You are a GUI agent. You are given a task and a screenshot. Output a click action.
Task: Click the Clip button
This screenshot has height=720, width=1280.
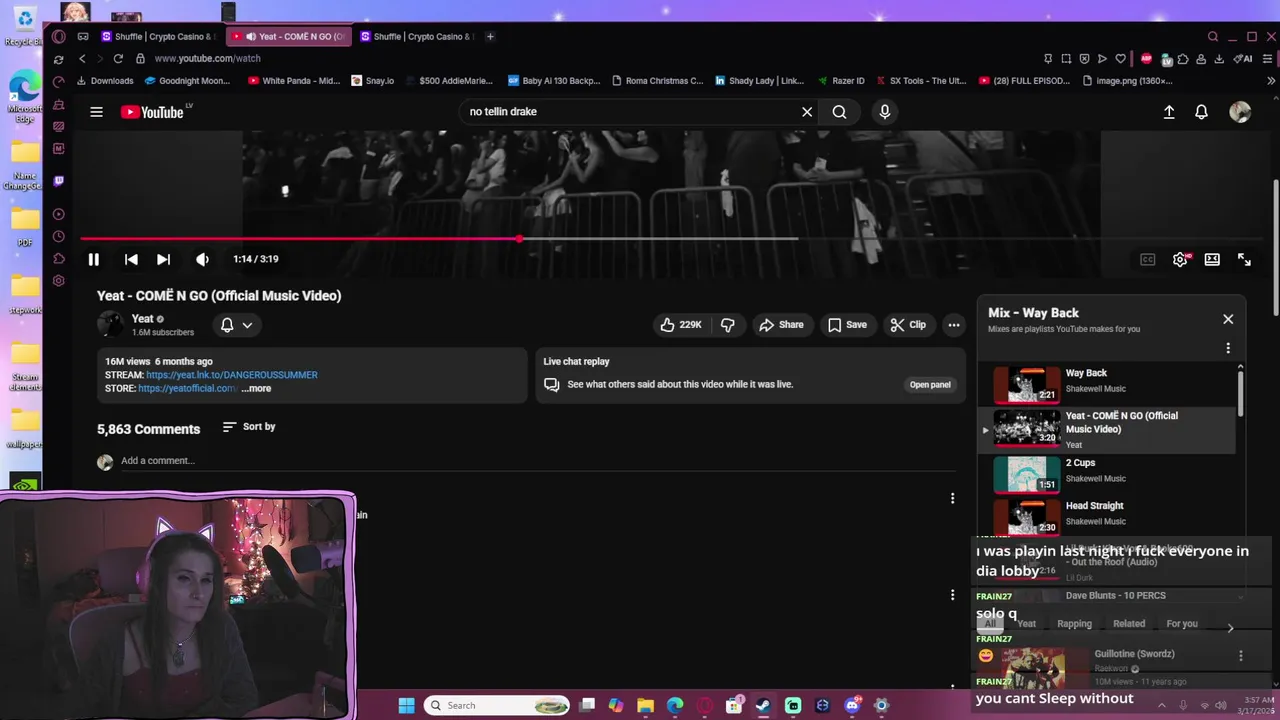coord(908,325)
